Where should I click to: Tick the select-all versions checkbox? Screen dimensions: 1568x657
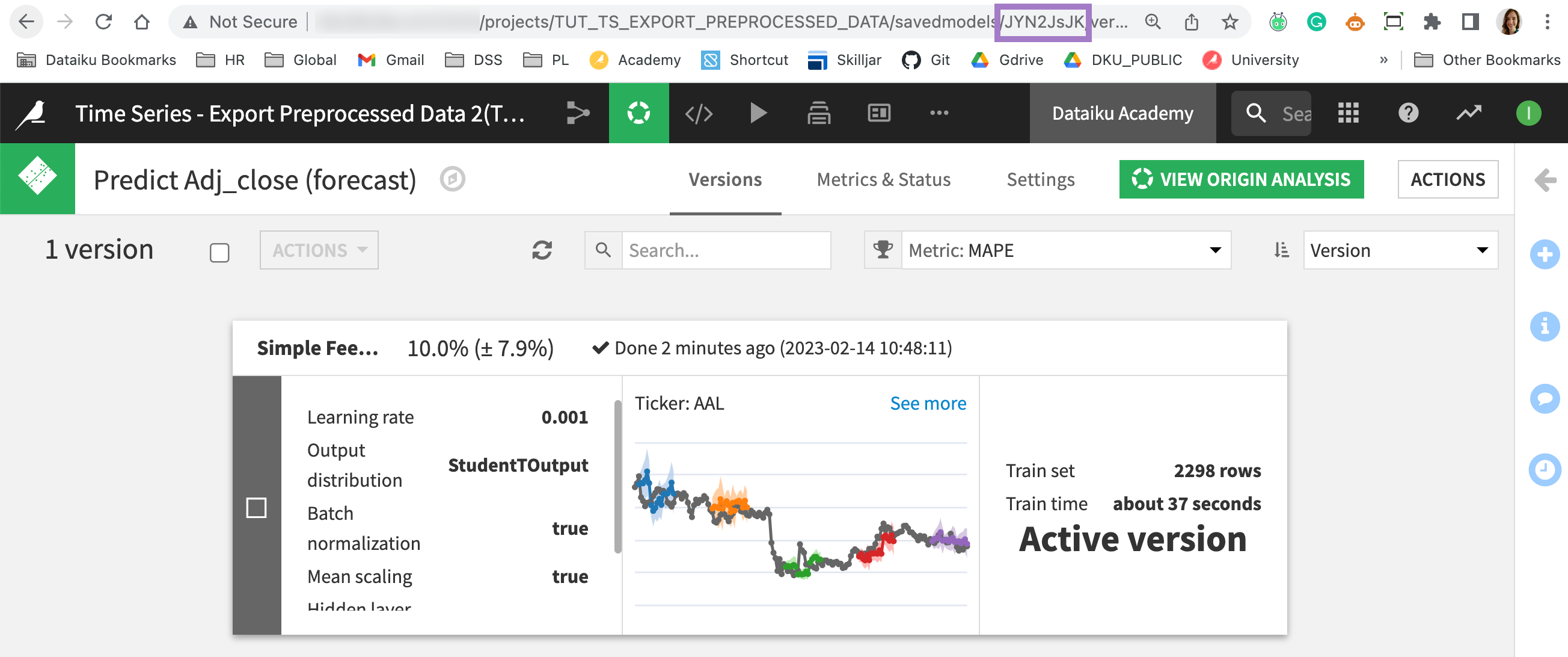tap(219, 252)
